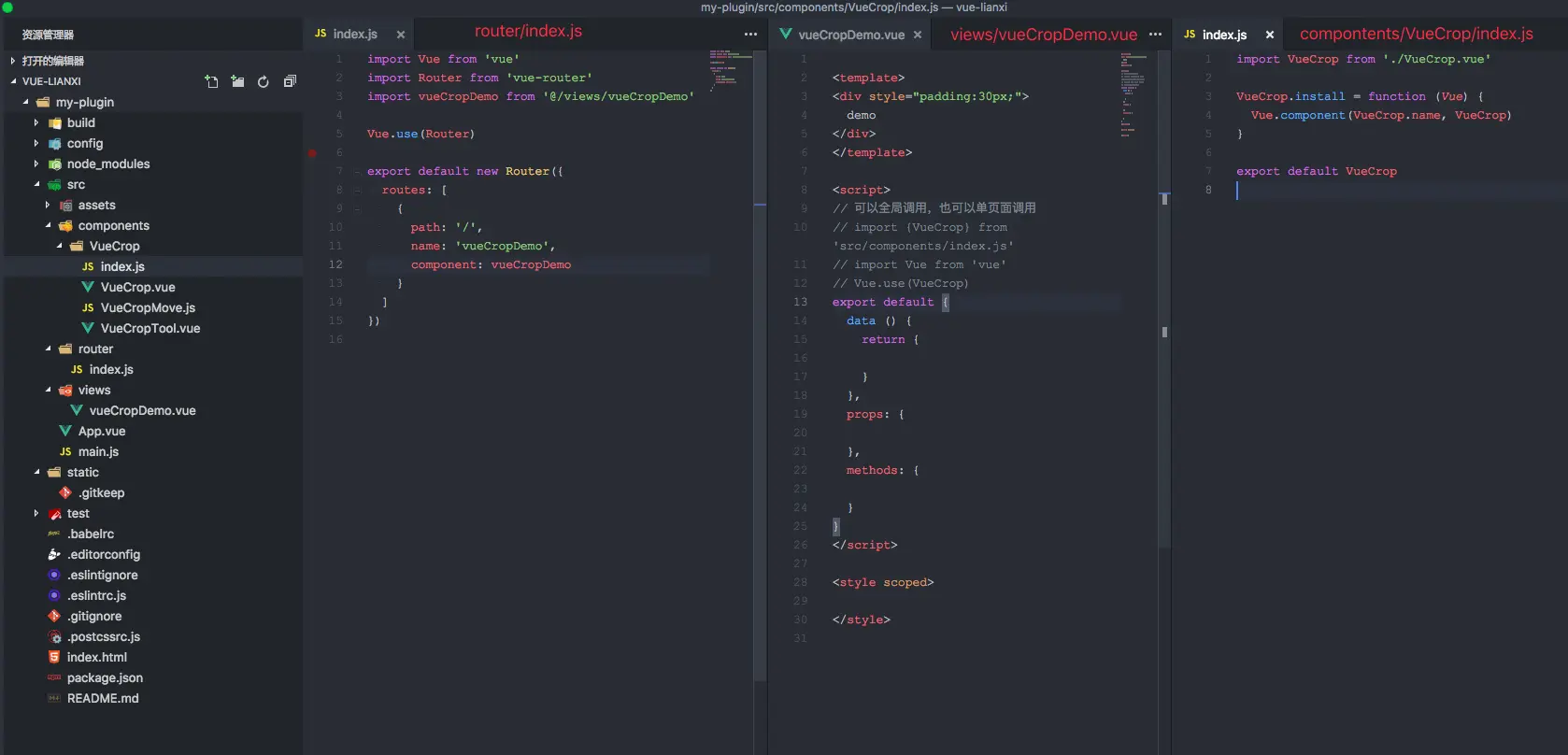Image resolution: width=1568 pixels, height=755 pixels.
Task: Collapse the components folder
Action: (48, 225)
